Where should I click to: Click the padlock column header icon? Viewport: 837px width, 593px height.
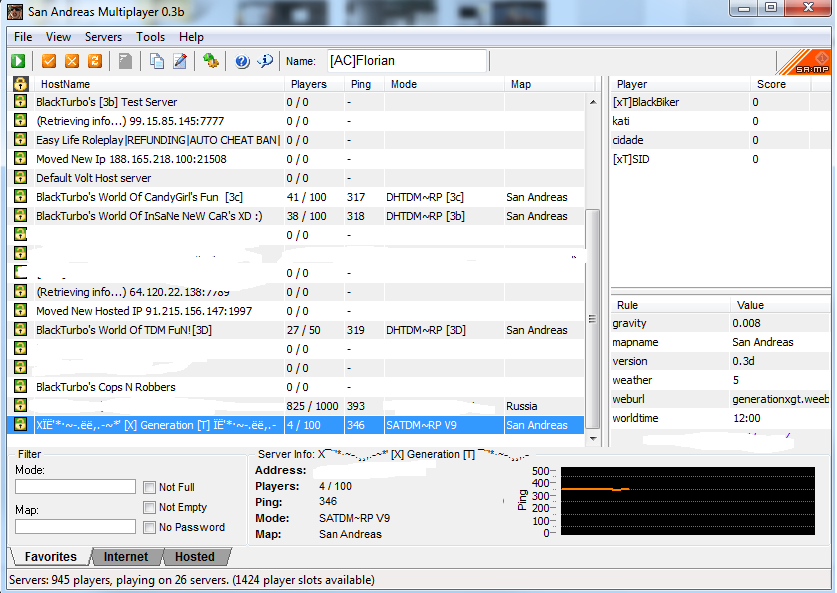20,84
